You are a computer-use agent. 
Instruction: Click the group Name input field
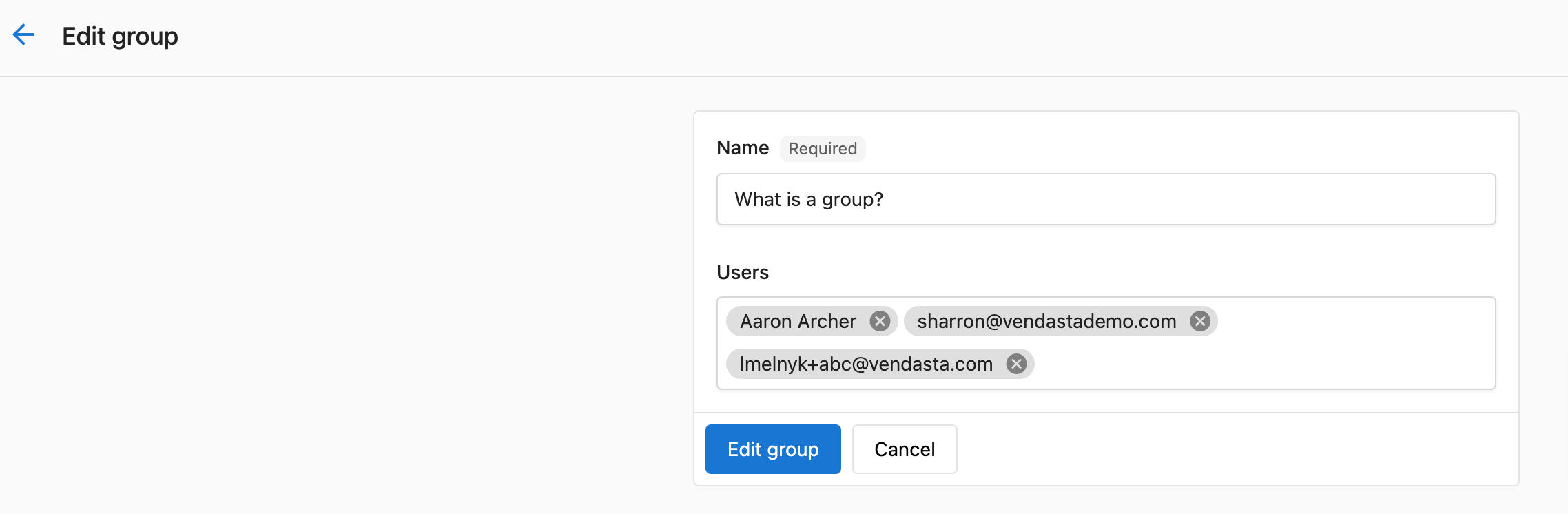[1106, 199]
